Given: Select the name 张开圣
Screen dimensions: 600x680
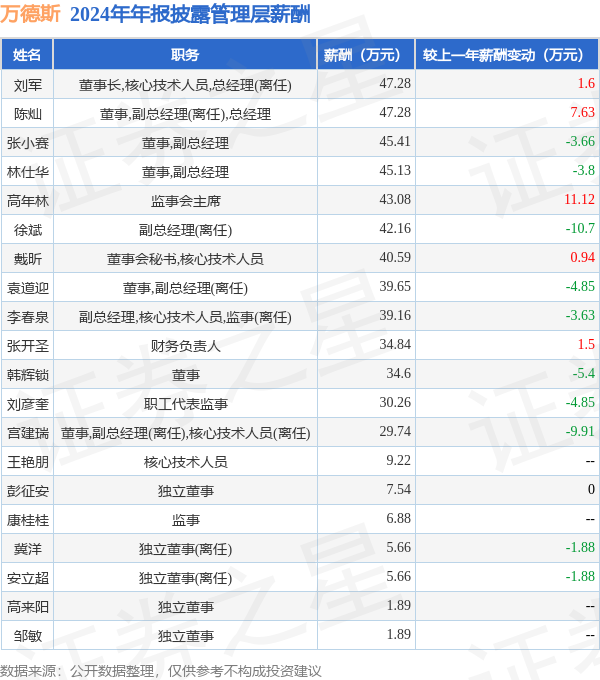Looking at the screenshot, I should click(x=28, y=347).
